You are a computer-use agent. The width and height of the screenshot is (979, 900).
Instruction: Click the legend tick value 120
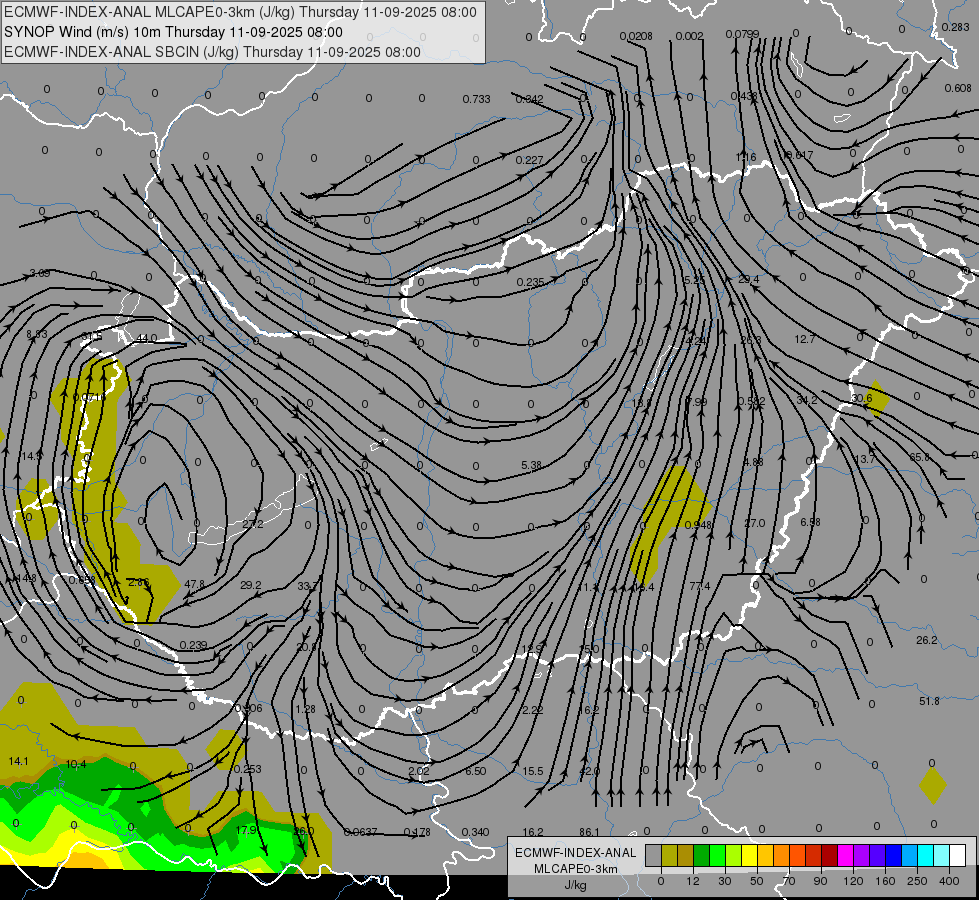pyautogui.click(x=853, y=881)
